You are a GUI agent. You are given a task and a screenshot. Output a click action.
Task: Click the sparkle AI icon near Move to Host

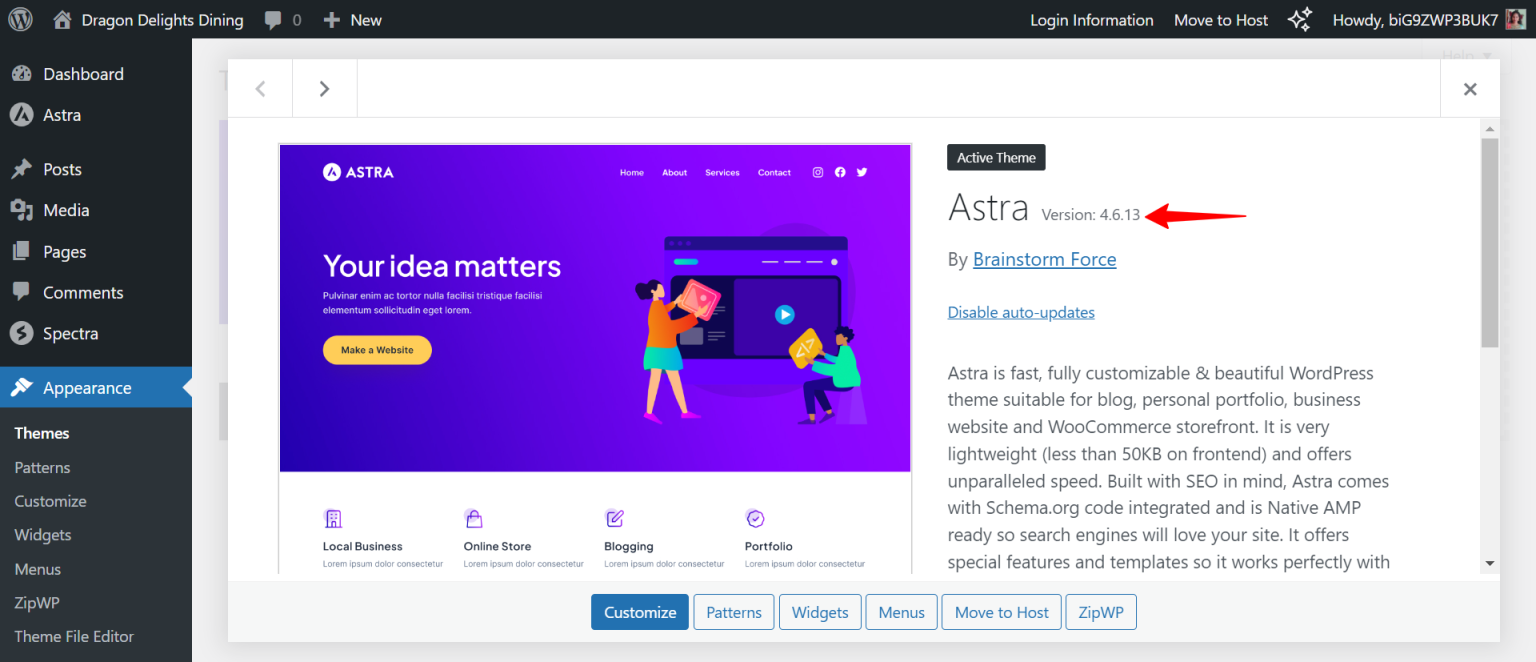[x=1299, y=19]
